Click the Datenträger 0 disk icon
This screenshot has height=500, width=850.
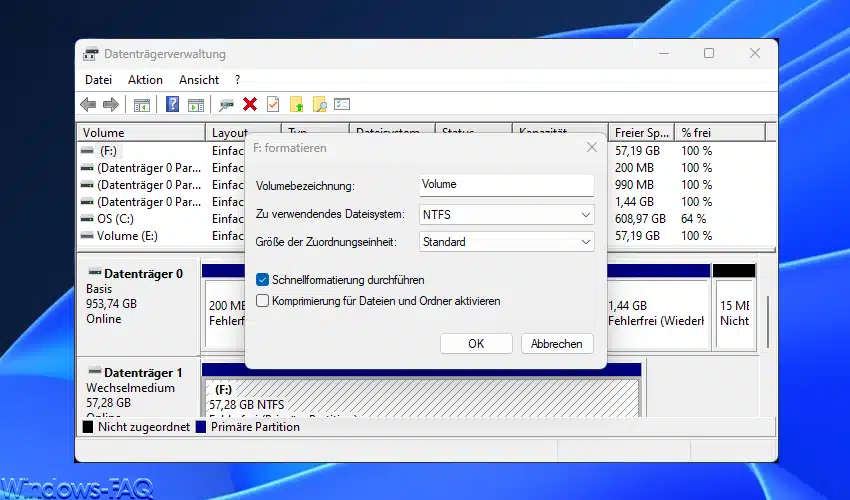pos(95,272)
